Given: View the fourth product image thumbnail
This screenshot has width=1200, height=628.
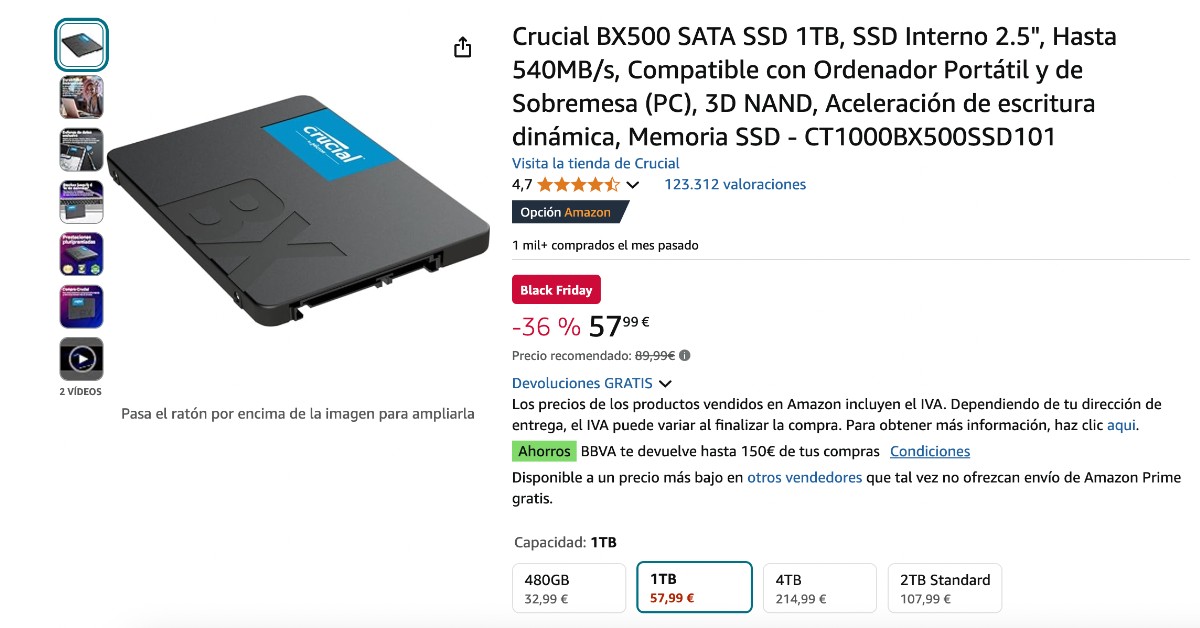Looking at the screenshot, I should 81,201.
